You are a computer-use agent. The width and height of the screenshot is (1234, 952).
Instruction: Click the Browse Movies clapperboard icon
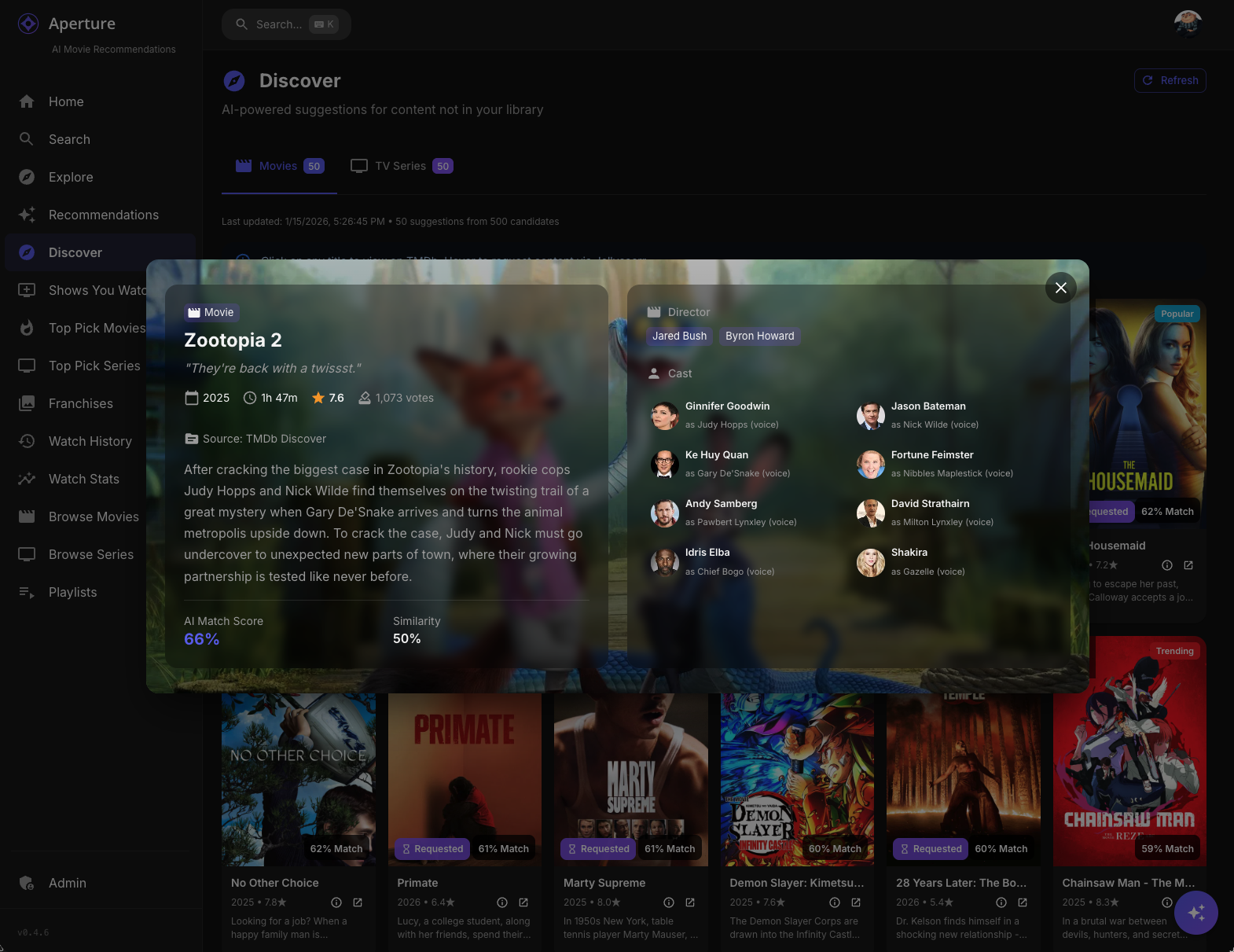pyautogui.click(x=27, y=516)
